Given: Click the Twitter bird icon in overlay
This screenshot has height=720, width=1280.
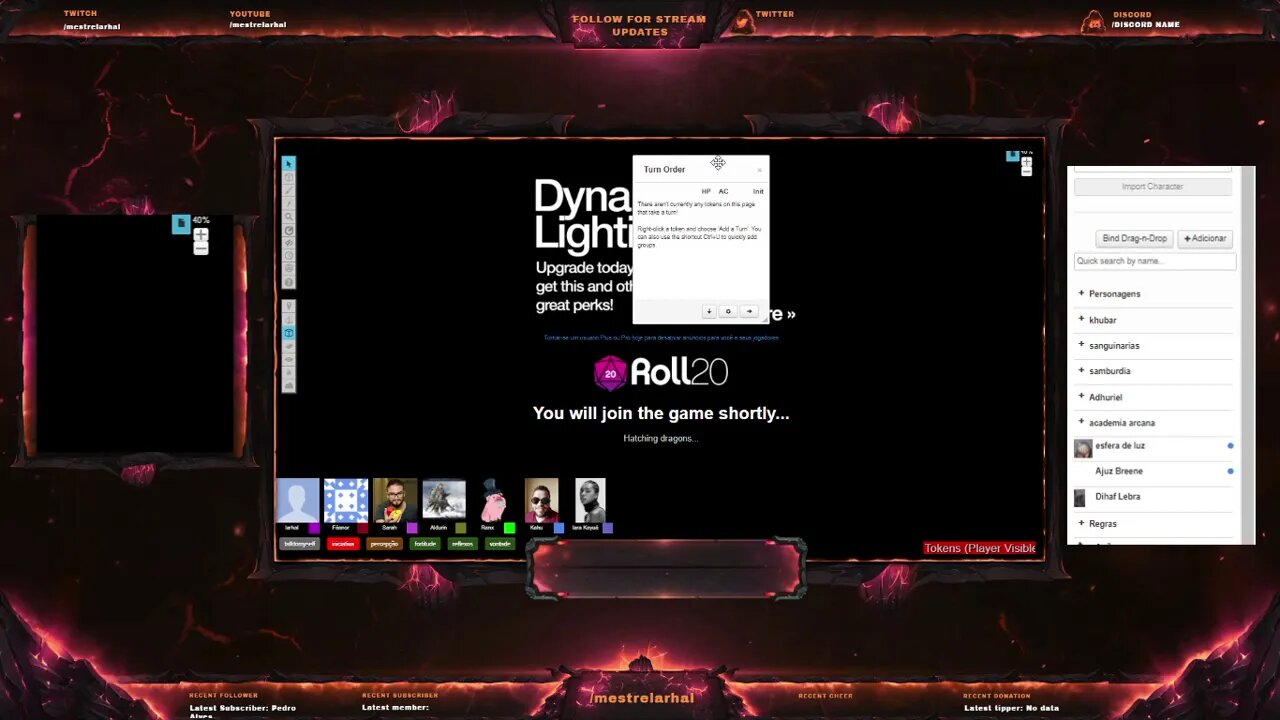Looking at the screenshot, I should (742, 22).
